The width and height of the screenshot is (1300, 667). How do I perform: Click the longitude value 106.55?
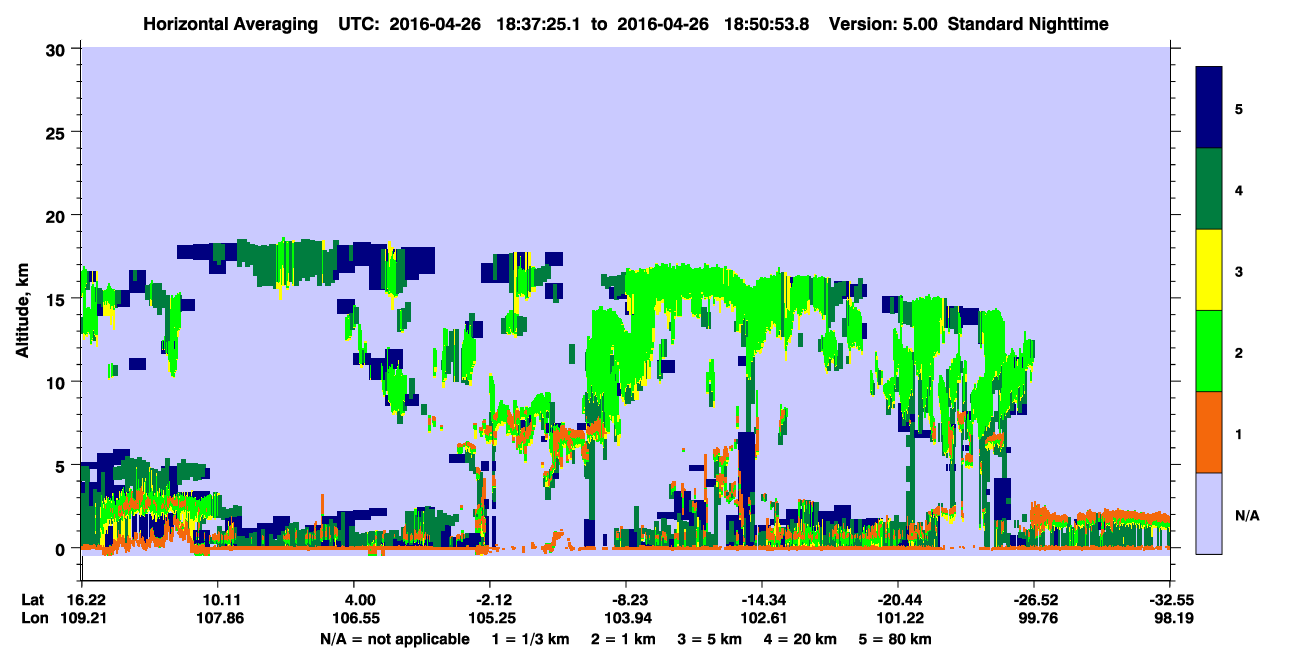point(354,617)
